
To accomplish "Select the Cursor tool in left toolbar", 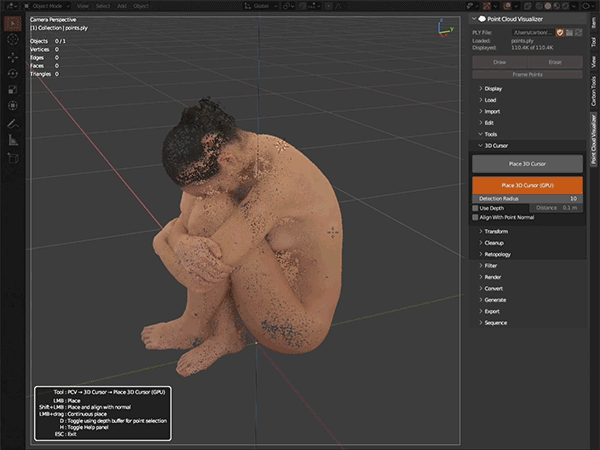I will (x=13, y=40).
